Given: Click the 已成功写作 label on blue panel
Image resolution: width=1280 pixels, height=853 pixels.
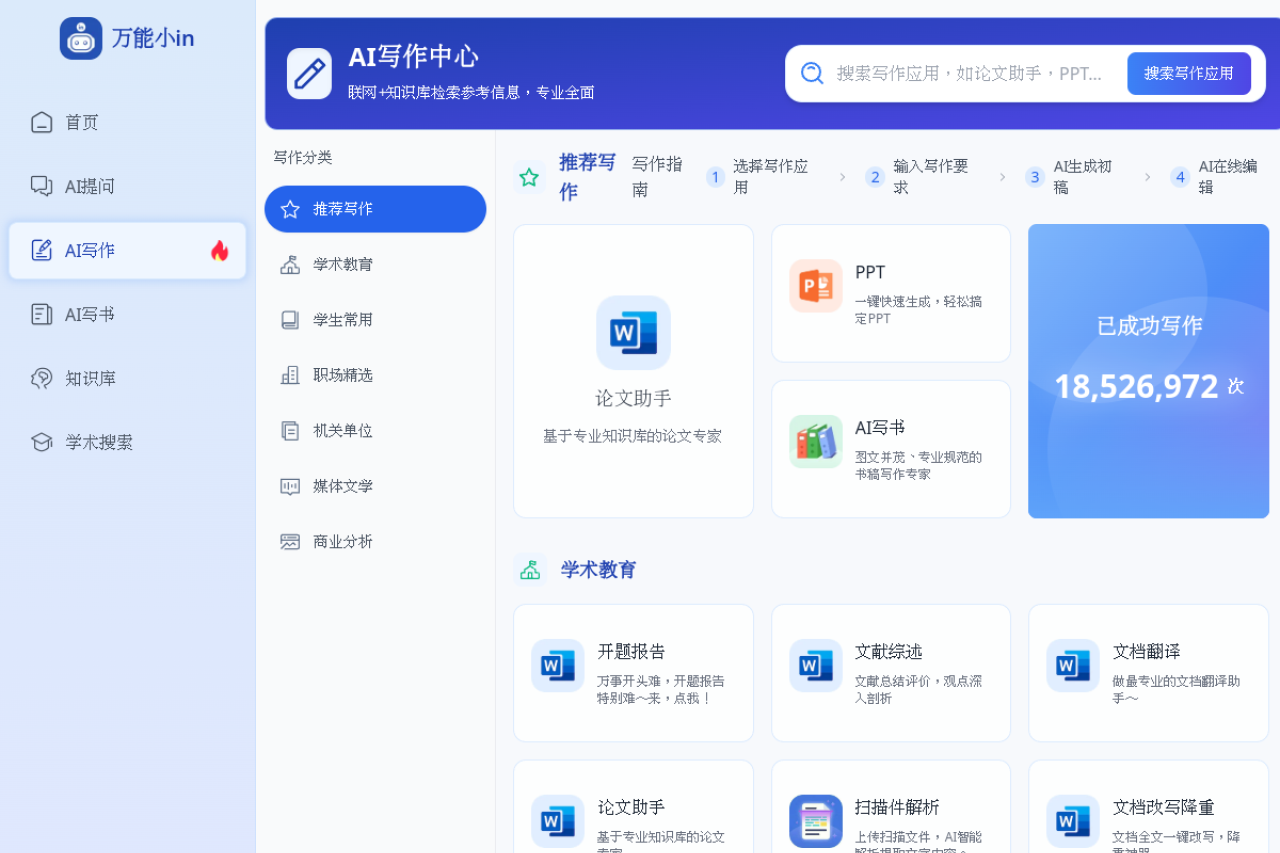Looking at the screenshot, I should point(1149,326).
